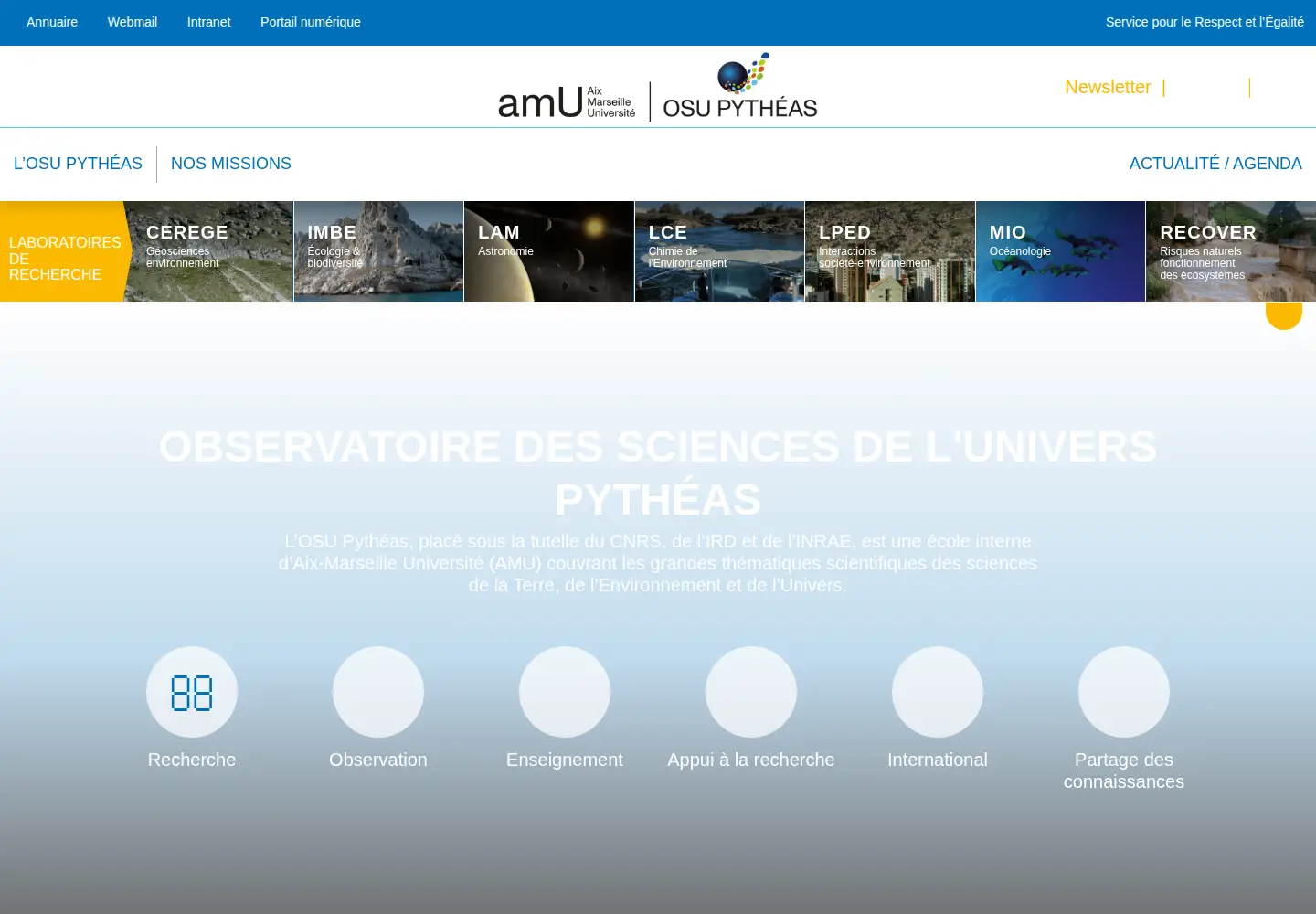
Task: Open the Observation circle icon
Action: pyautogui.click(x=378, y=692)
